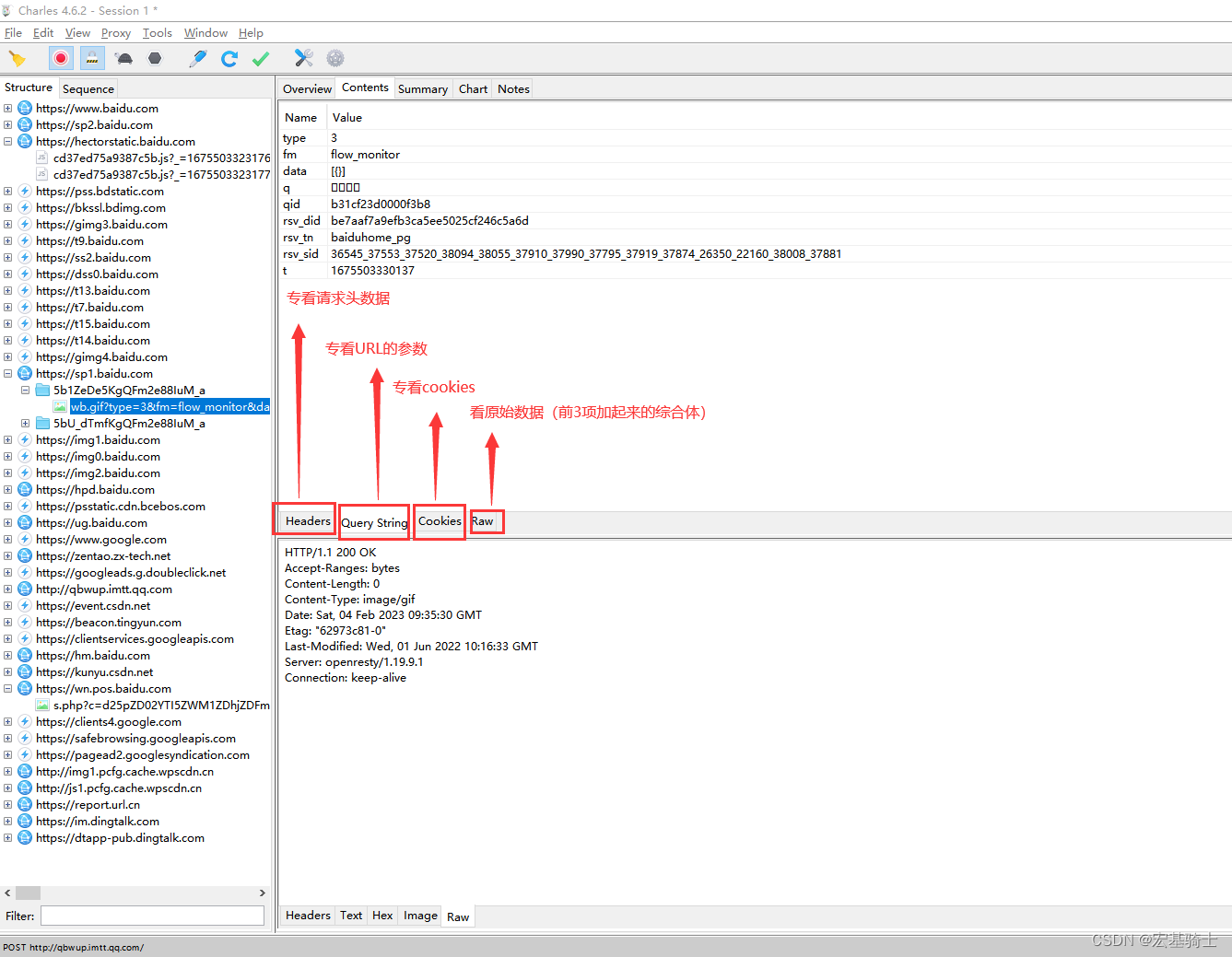Expand the 5bU_dTmfKgQFm2e88IuM_a folder
Viewport: 1232px width, 957px height.
25,424
